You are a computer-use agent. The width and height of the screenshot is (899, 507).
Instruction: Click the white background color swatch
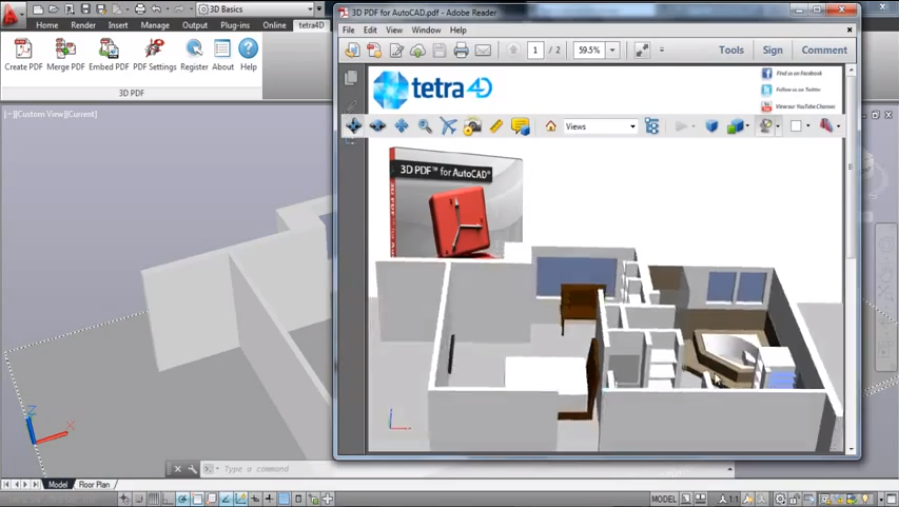click(796, 126)
